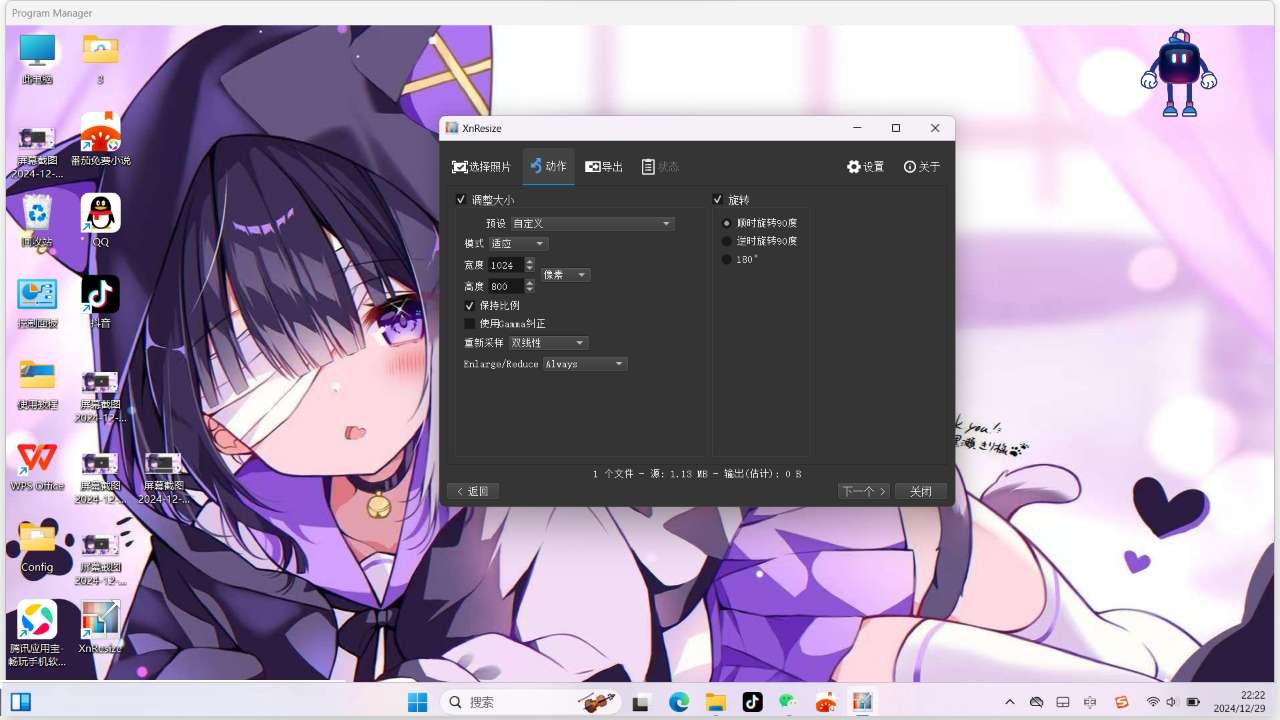This screenshot has height=720, width=1280.
Task: Open the Config folder on desktop
Action: pyautogui.click(x=38, y=547)
